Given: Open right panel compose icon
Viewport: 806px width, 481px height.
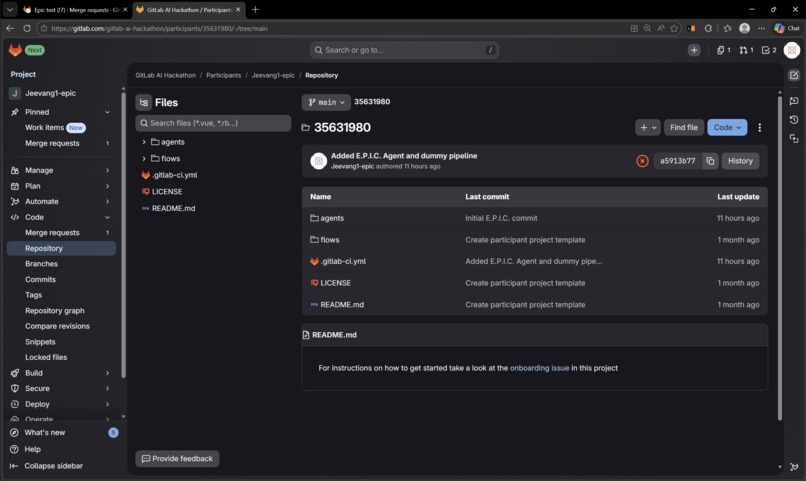Looking at the screenshot, I should coord(794,76).
